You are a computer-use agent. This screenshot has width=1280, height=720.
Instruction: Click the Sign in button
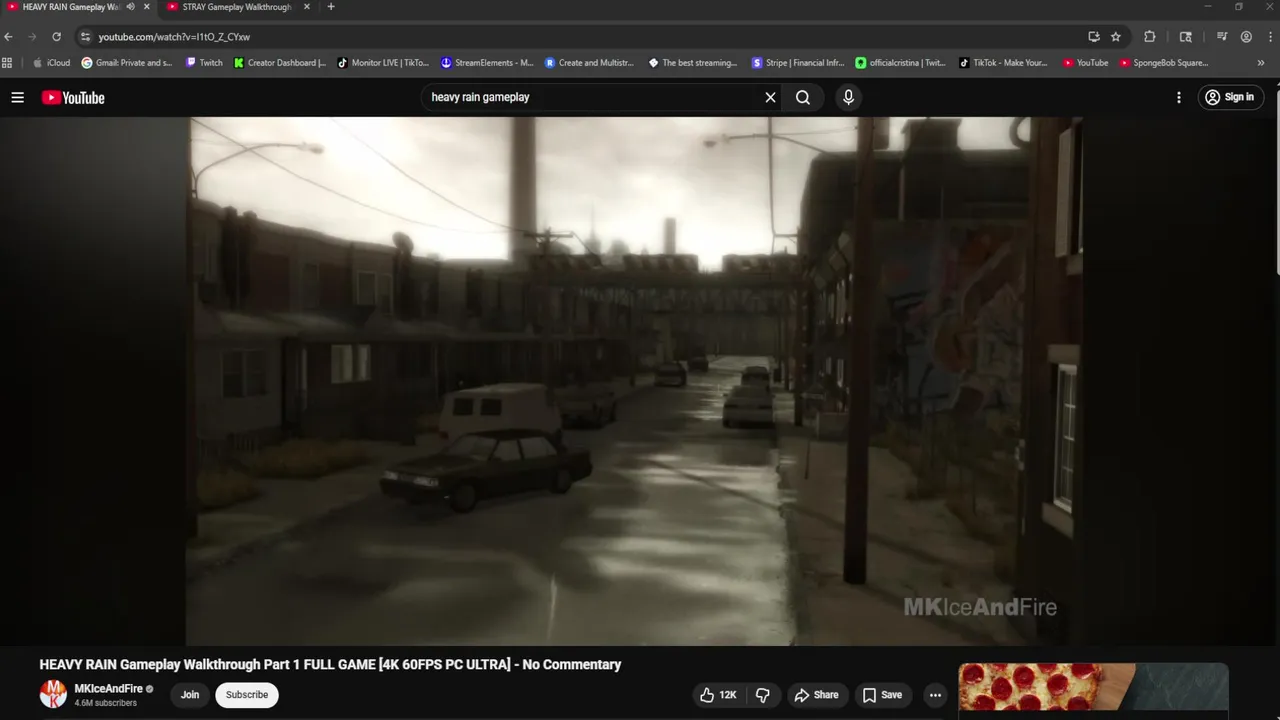[1230, 97]
